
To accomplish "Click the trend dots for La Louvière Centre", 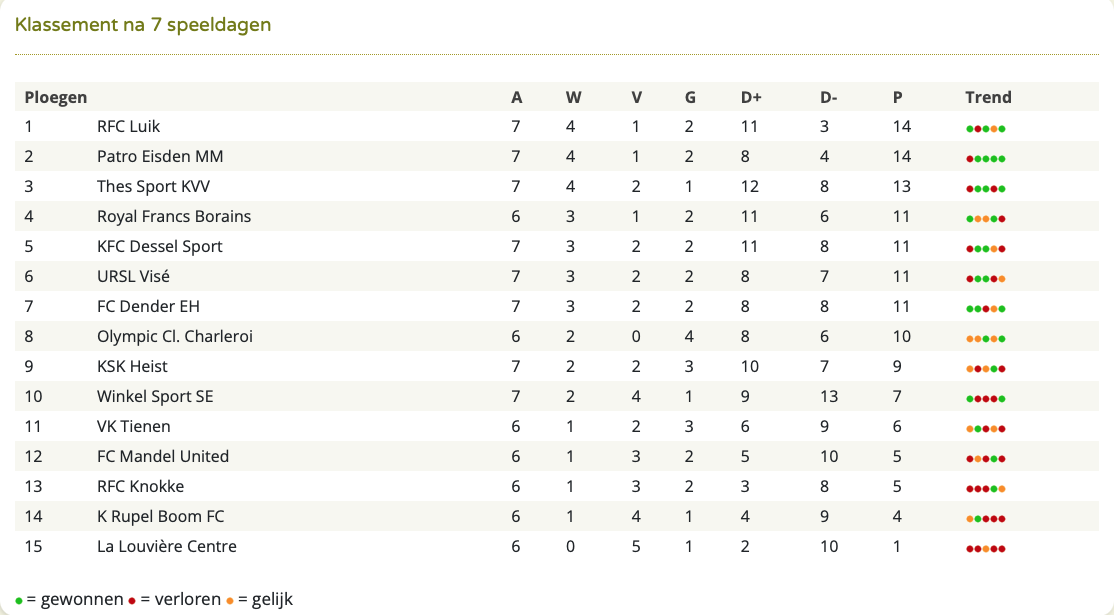I will pyautogui.click(x=985, y=549).
